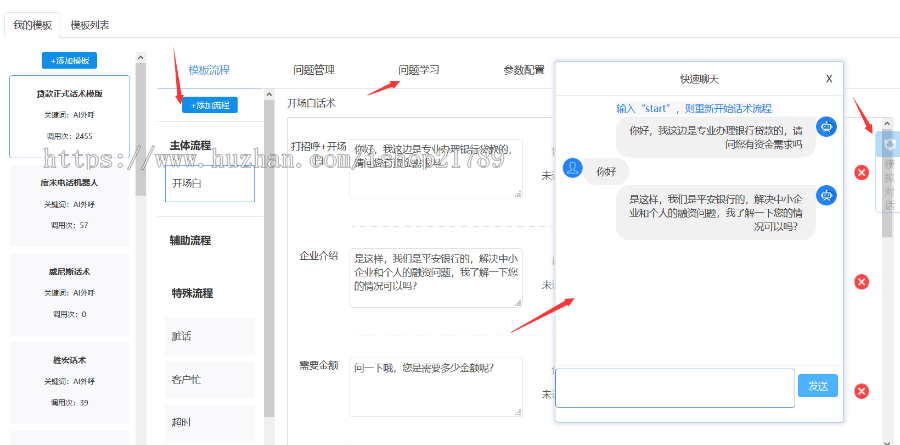Open the 问题管理 tab

pos(313,70)
